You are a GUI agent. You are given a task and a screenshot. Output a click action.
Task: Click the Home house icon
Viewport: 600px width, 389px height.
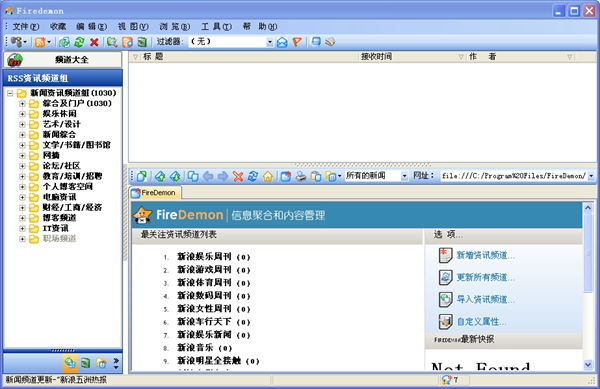point(268,176)
